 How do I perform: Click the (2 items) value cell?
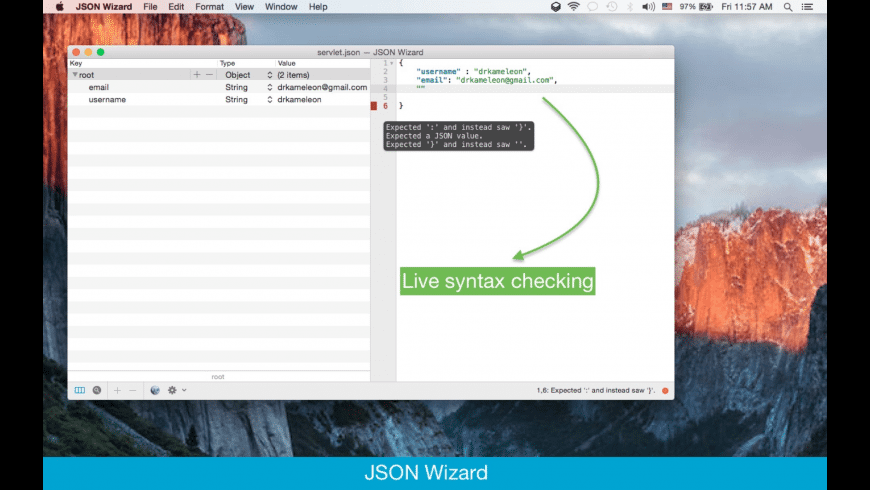(x=293, y=75)
